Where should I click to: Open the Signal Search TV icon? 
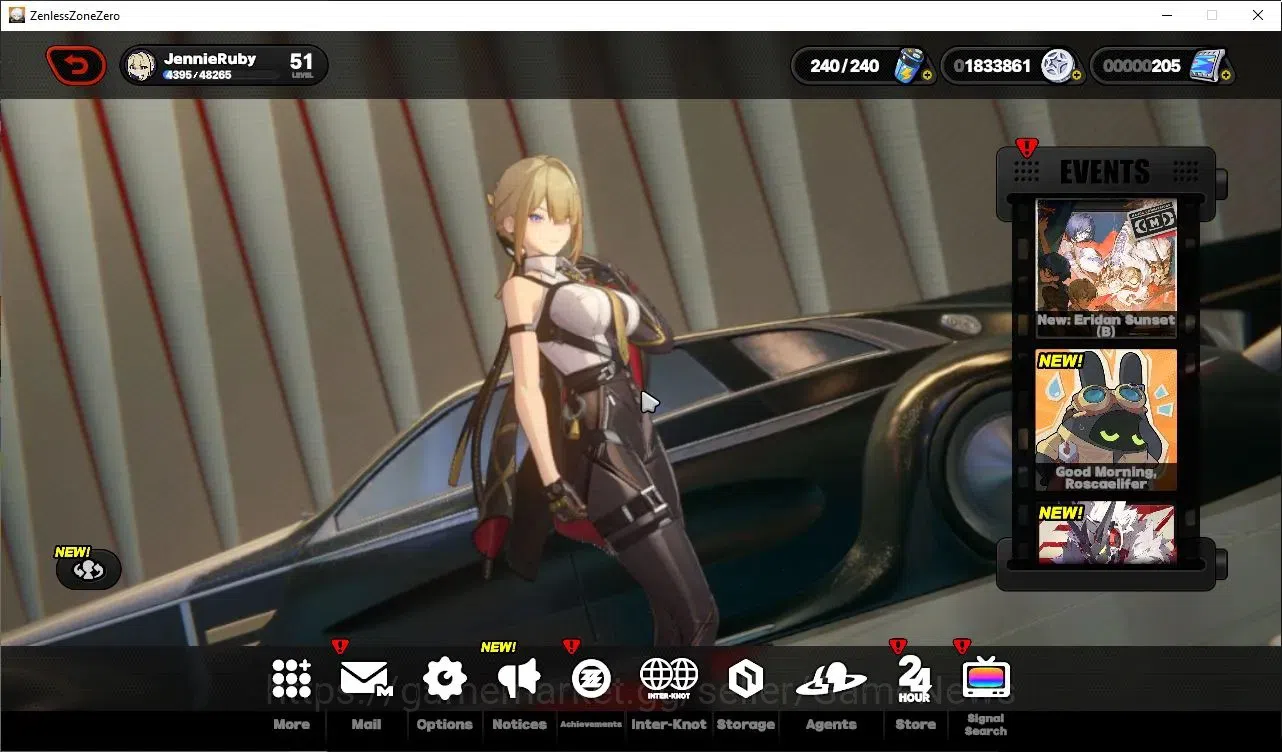(985, 679)
